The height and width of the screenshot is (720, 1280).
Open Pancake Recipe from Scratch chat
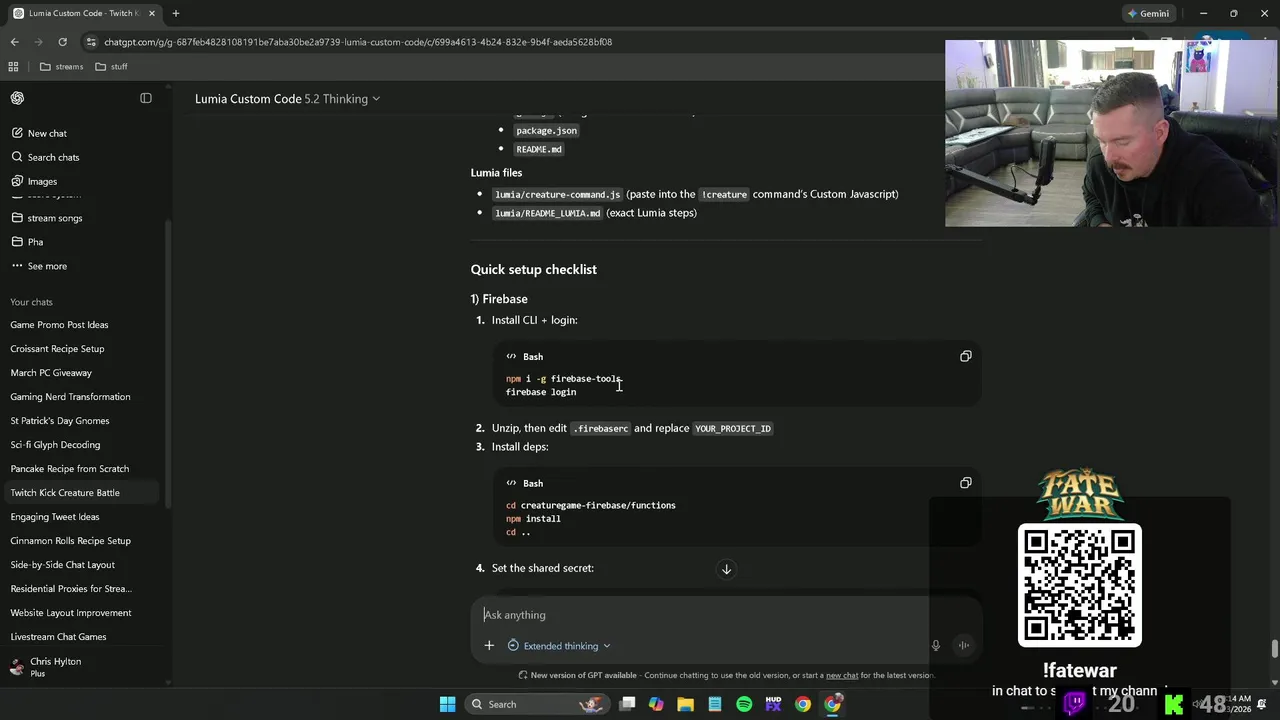(69, 469)
